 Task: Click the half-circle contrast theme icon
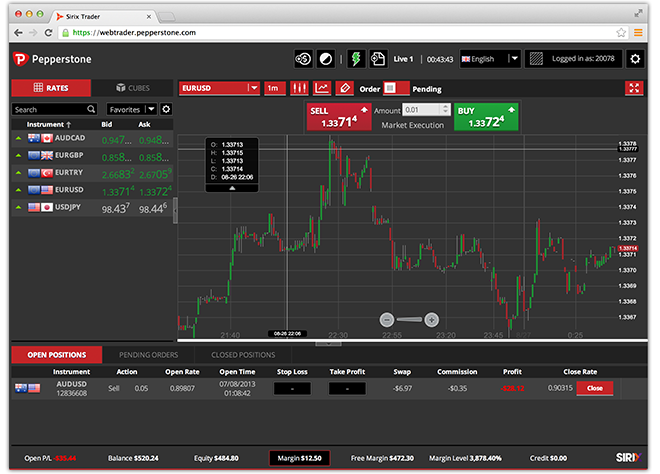coord(326,59)
